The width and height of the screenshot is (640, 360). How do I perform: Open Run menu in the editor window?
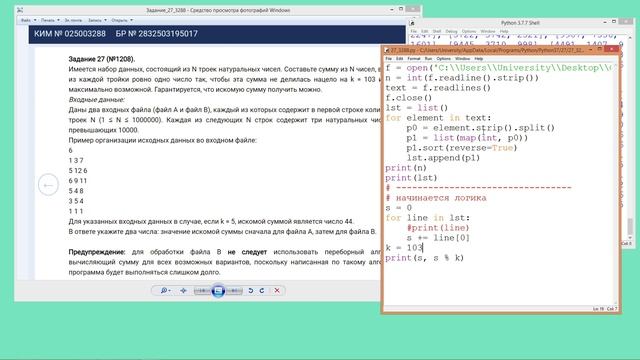tap(428, 59)
